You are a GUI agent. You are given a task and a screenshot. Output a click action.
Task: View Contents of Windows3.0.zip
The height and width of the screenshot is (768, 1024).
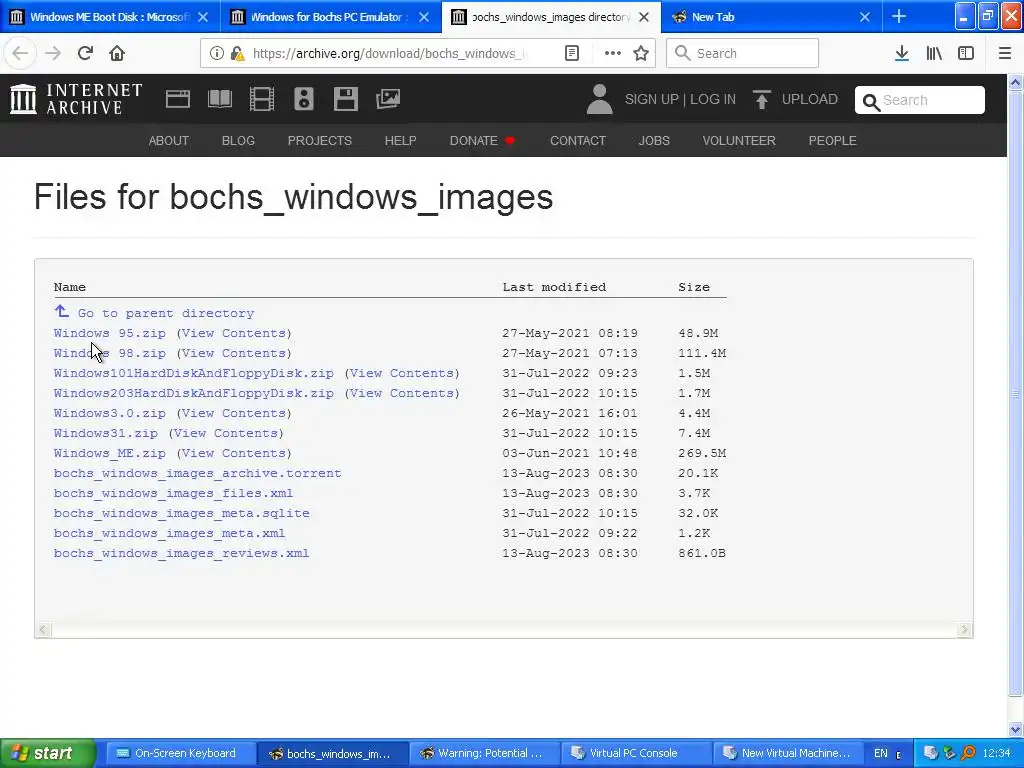point(234,413)
